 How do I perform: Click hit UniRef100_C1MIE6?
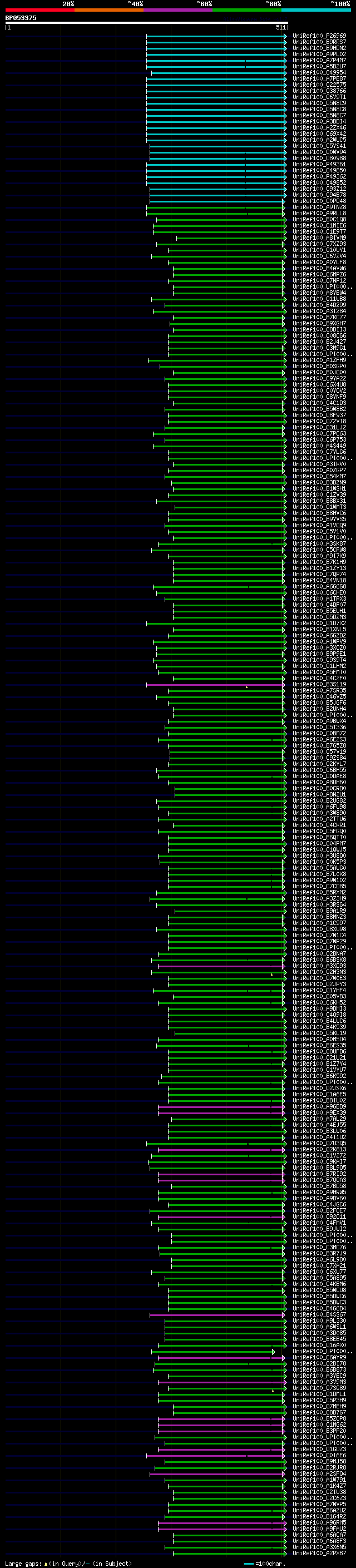click(319, 225)
